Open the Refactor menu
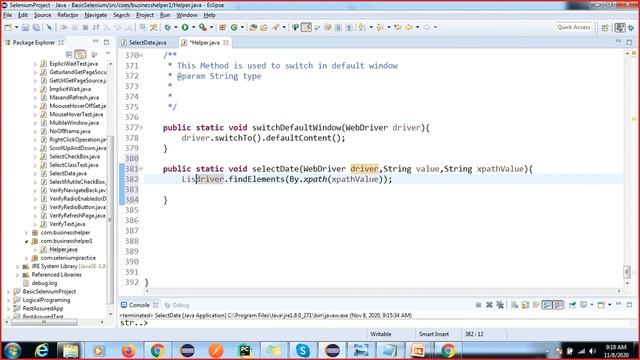 tap(68, 15)
